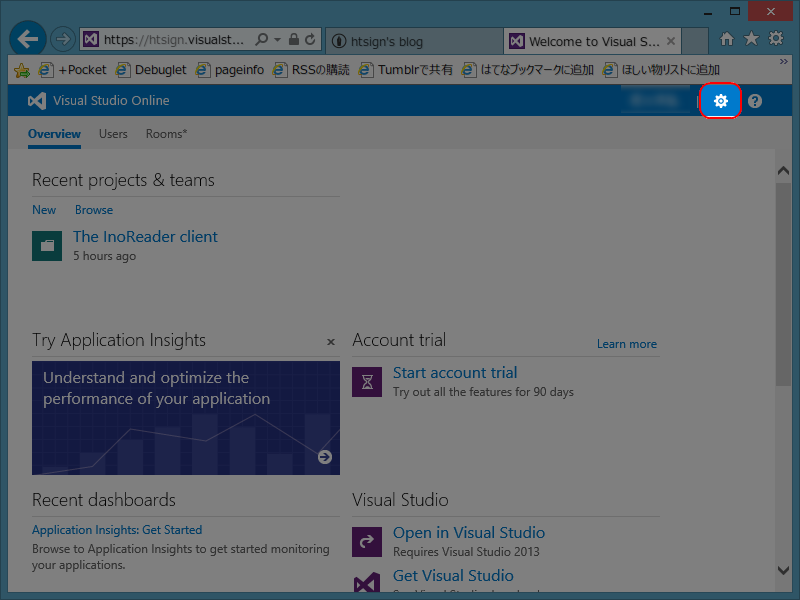Screen dimensions: 800x600
Task: Dismiss the Try Application Insights panel
Action: 331,342
